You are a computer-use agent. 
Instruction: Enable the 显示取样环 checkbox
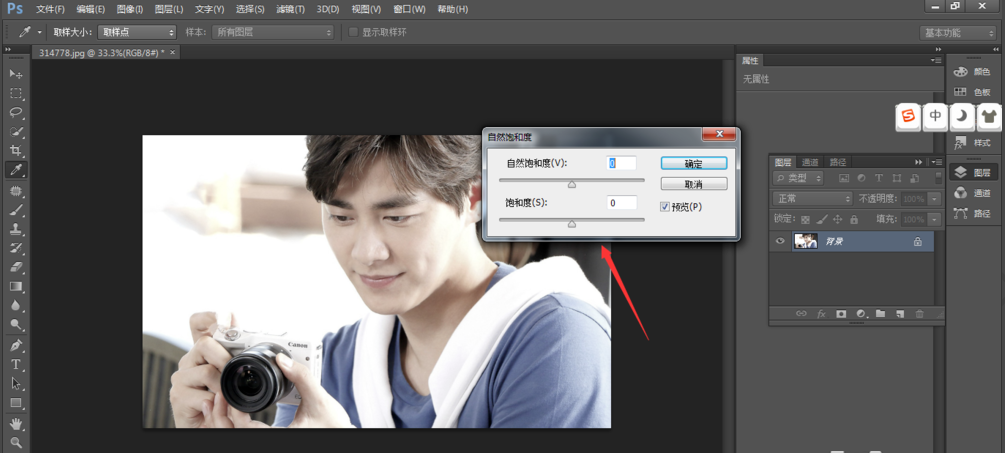[353, 32]
